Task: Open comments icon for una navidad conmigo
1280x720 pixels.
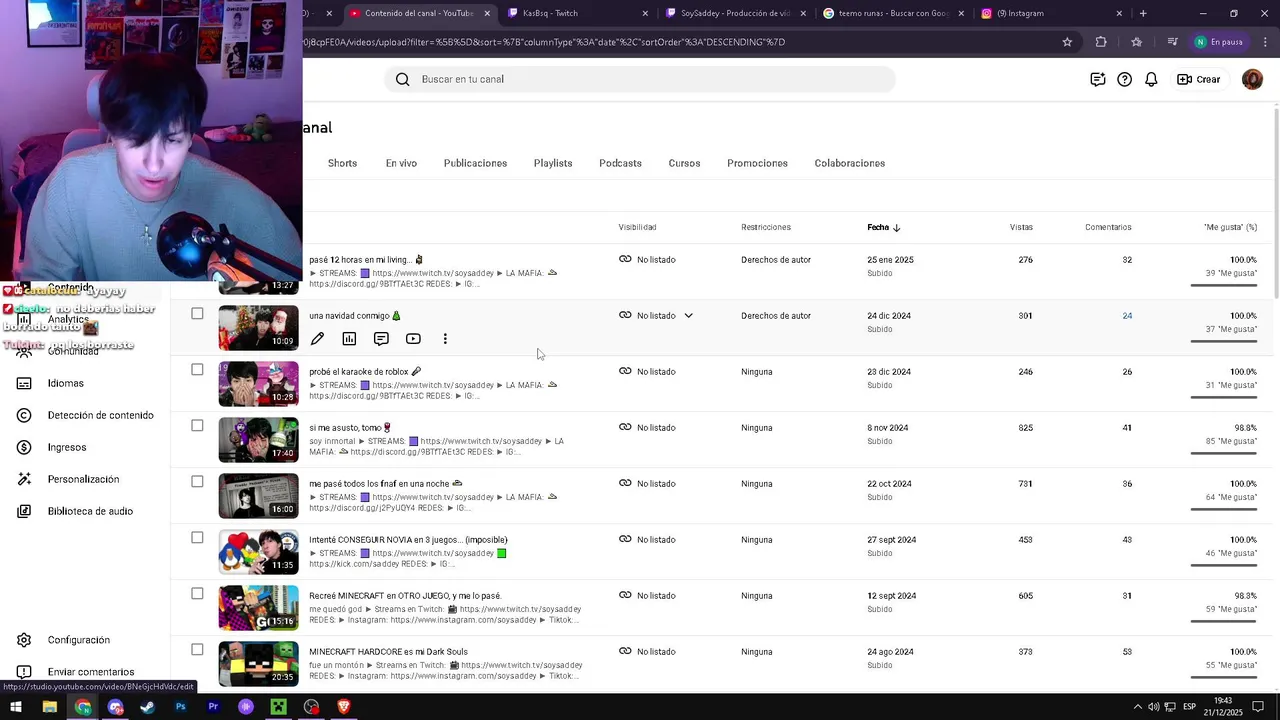Action: [381, 339]
